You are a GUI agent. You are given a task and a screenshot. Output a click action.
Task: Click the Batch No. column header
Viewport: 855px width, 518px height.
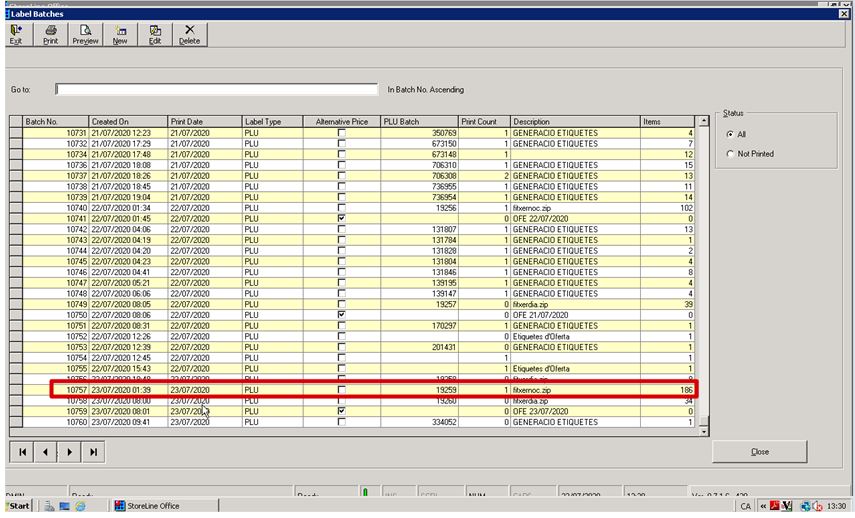[55, 121]
